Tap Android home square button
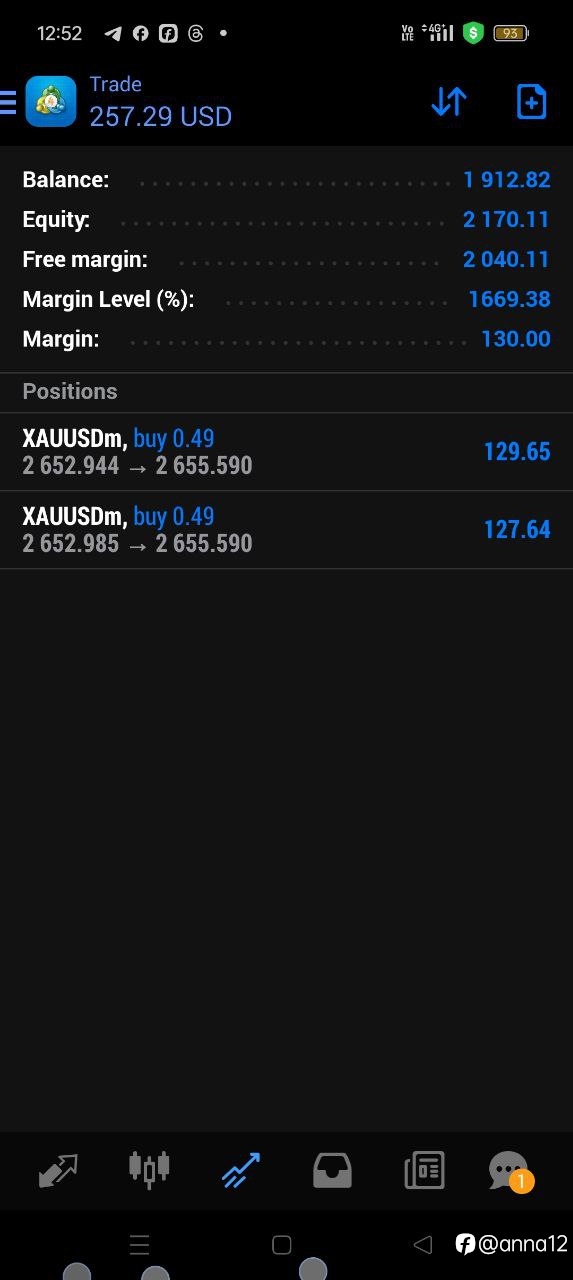 [282, 1245]
